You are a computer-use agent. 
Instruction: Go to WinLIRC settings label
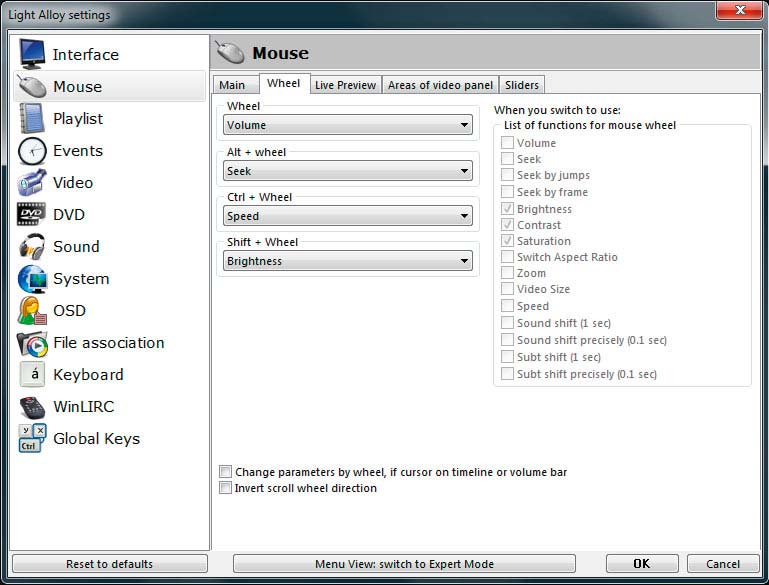(84, 407)
